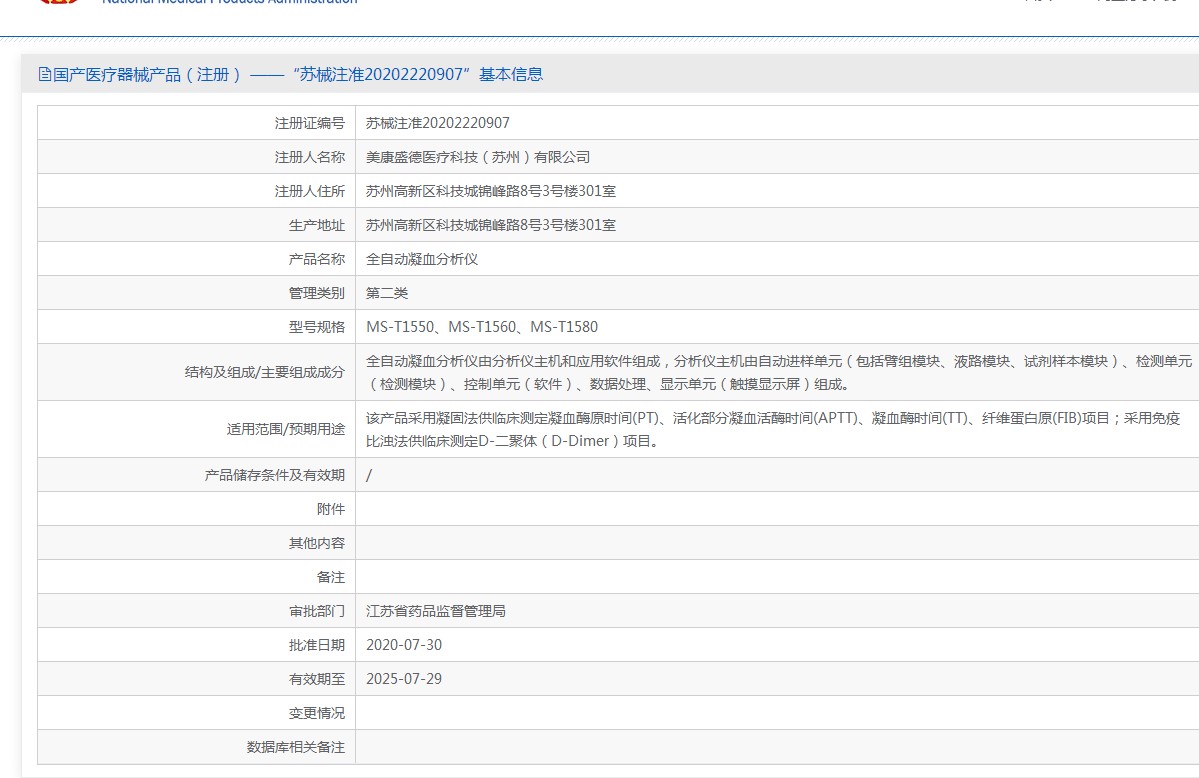Click the document icon beside the page heading
The width and height of the screenshot is (1199, 778).
(44, 75)
